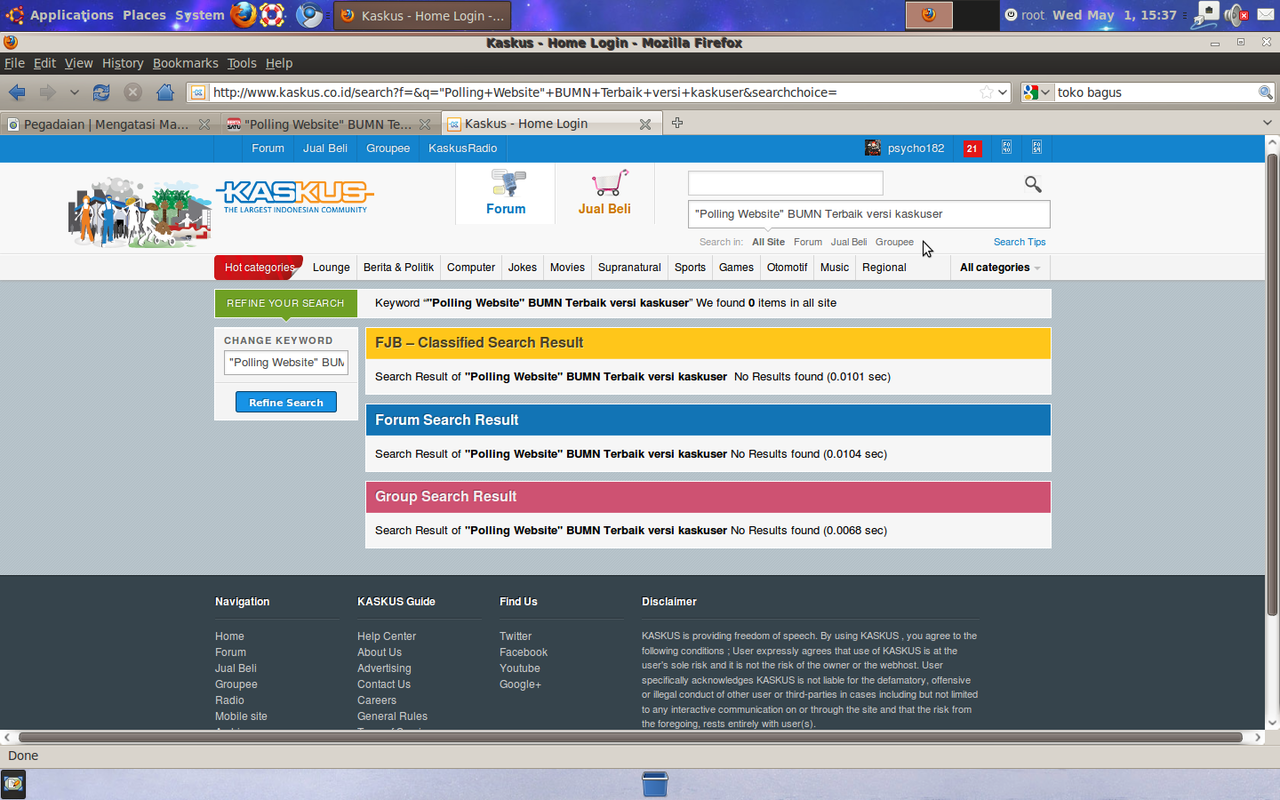
Task: Click the search magnifier in the Firefox search box
Action: [1265, 92]
